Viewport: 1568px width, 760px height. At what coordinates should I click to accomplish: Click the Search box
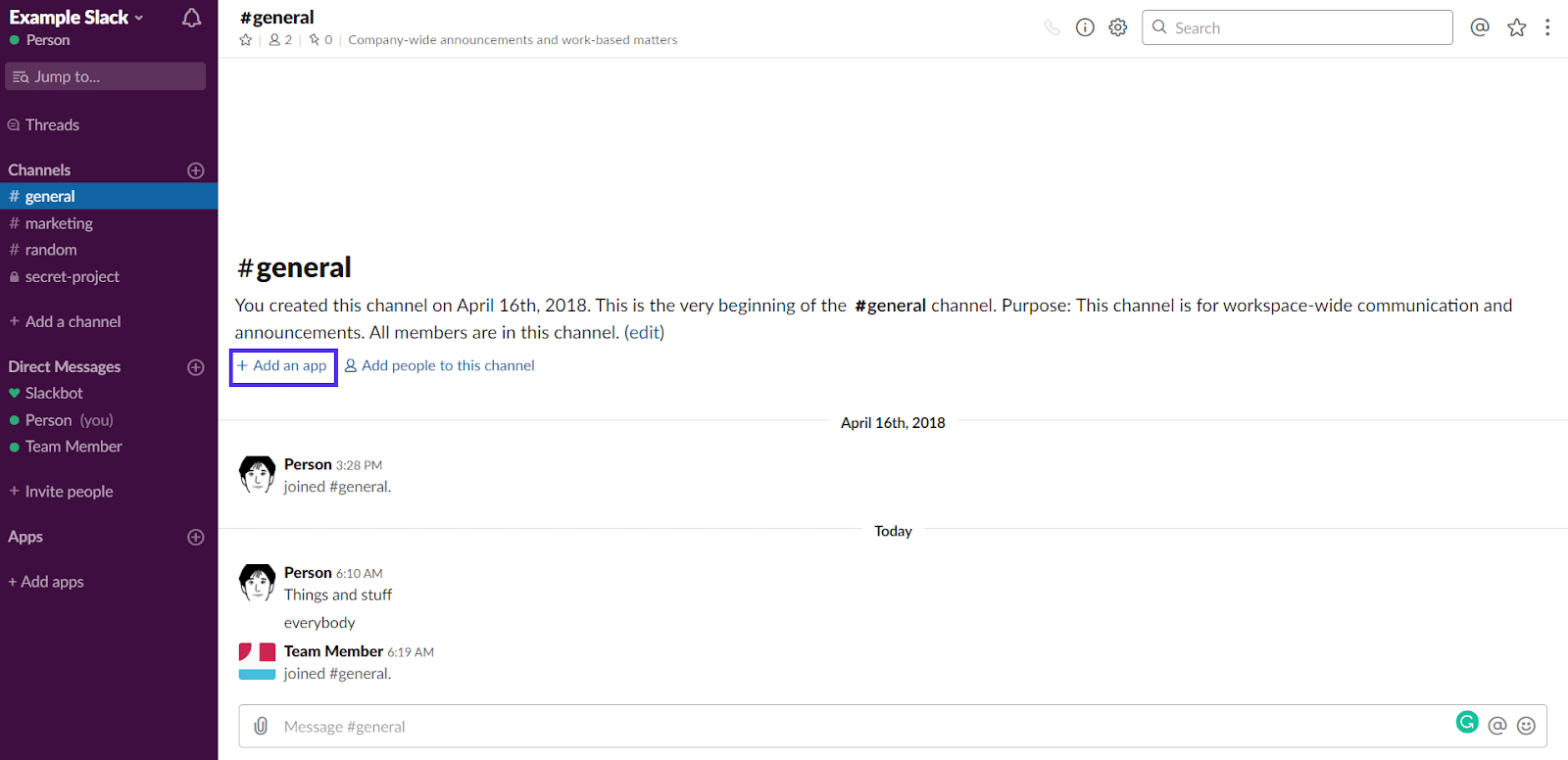tap(1303, 28)
